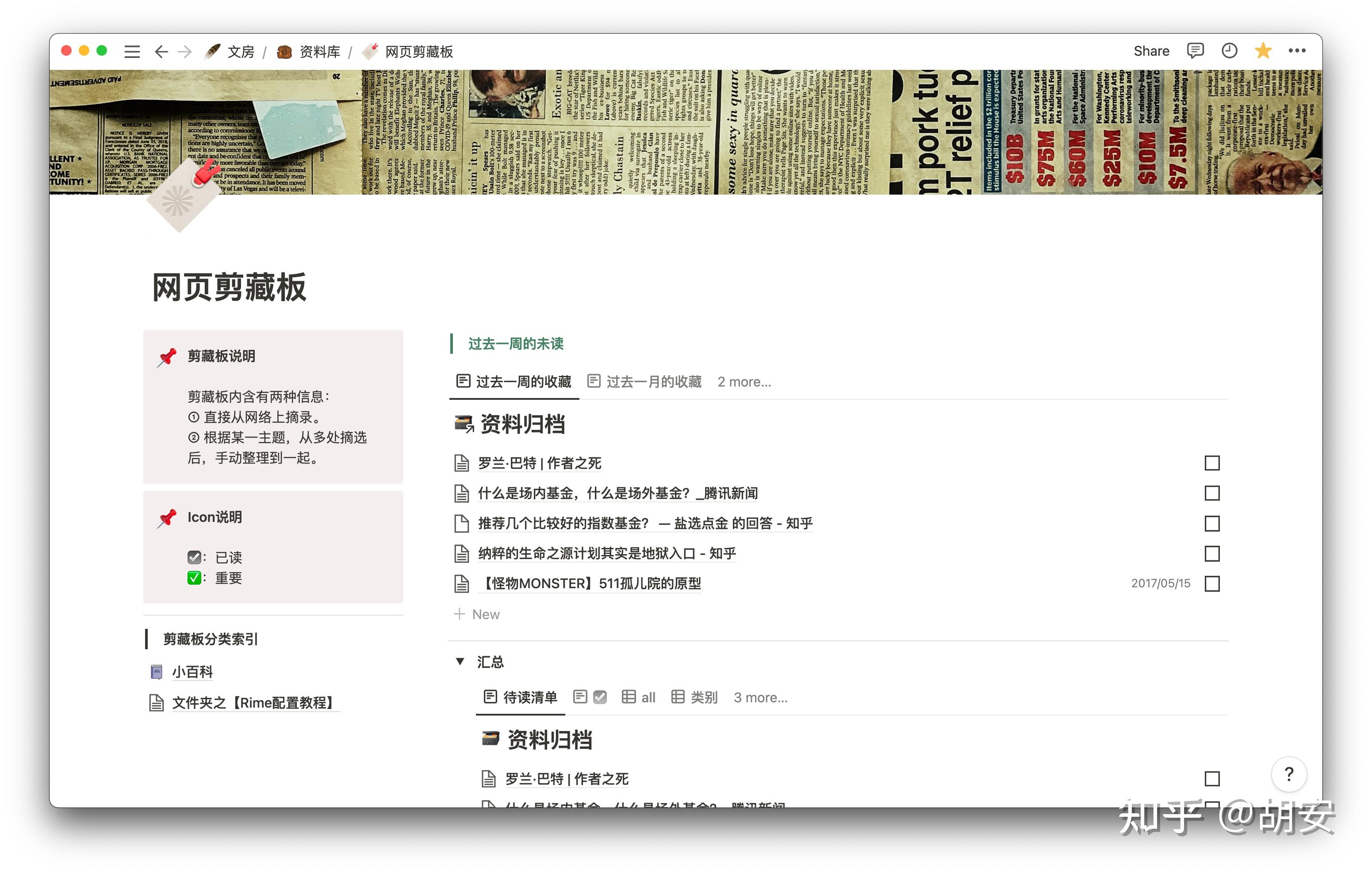Open 什么是场内基金，什么是场外基金？_腾讯新闻

pyautogui.click(x=617, y=494)
